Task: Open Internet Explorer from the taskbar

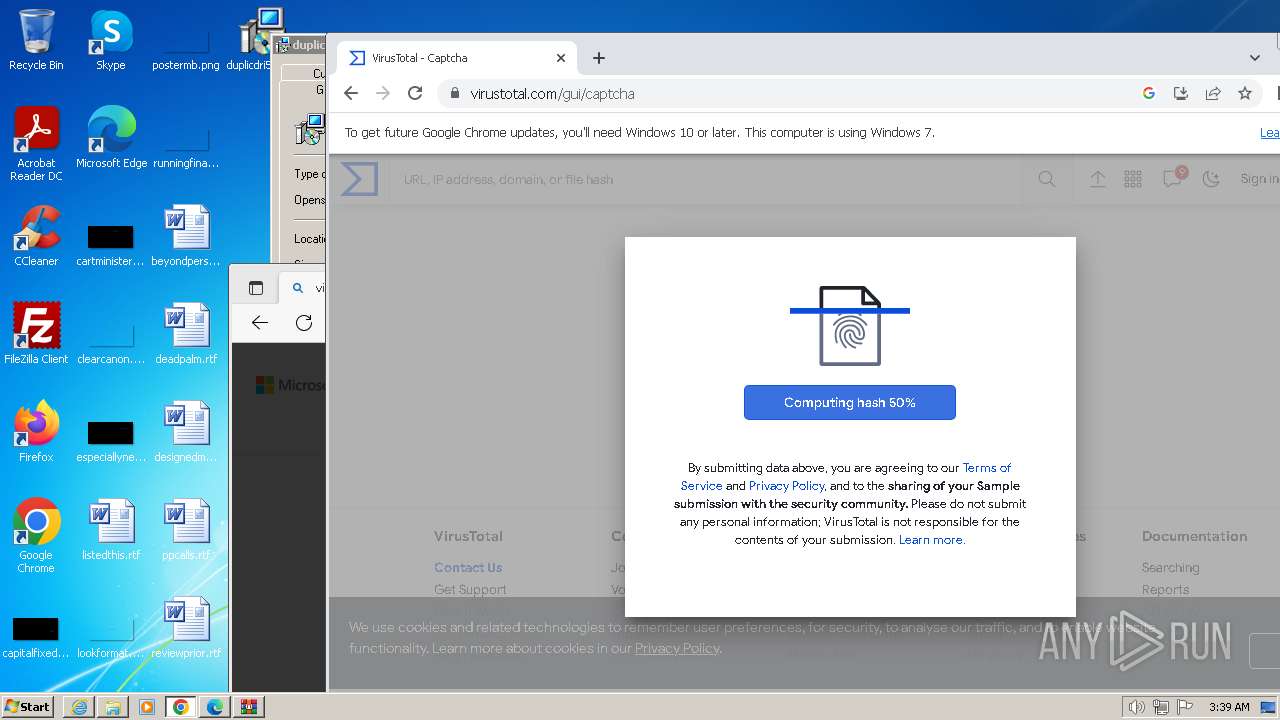Action: coord(79,707)
